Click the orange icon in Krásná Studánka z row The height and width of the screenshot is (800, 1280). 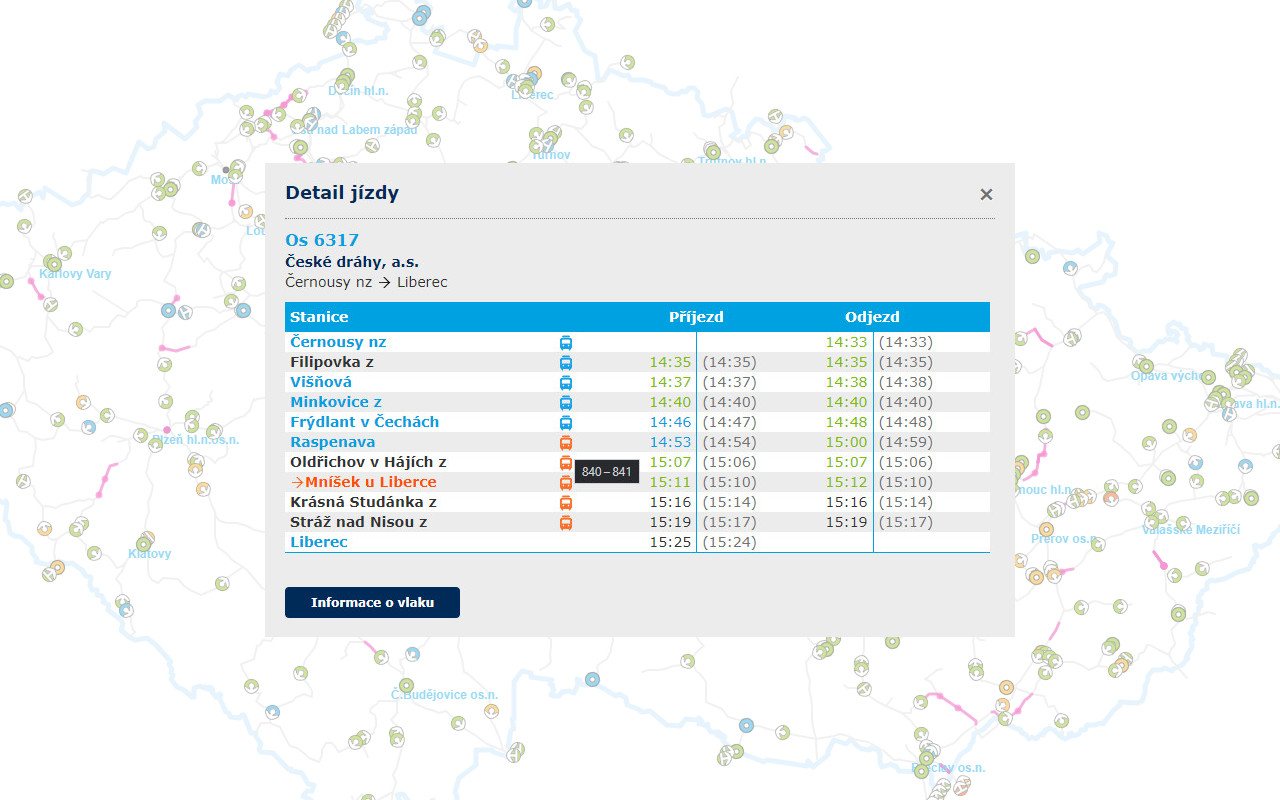click(565, 503)
